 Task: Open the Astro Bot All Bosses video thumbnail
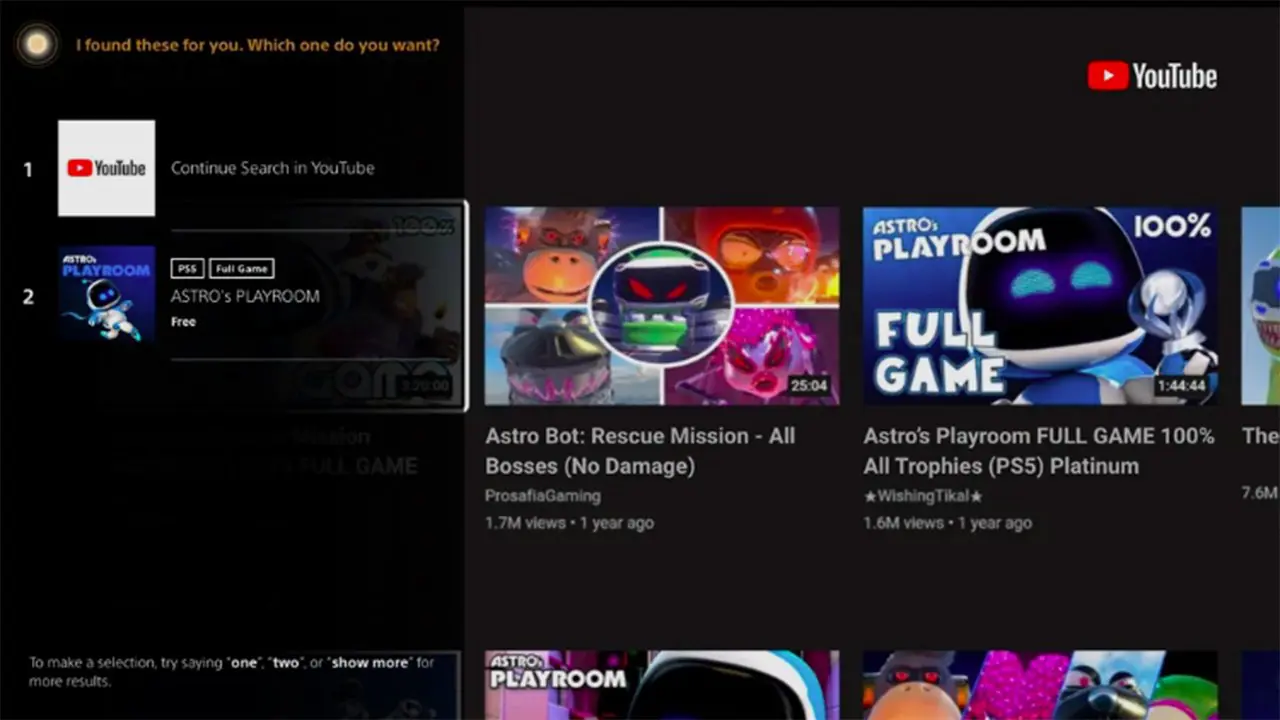point(662,305)
